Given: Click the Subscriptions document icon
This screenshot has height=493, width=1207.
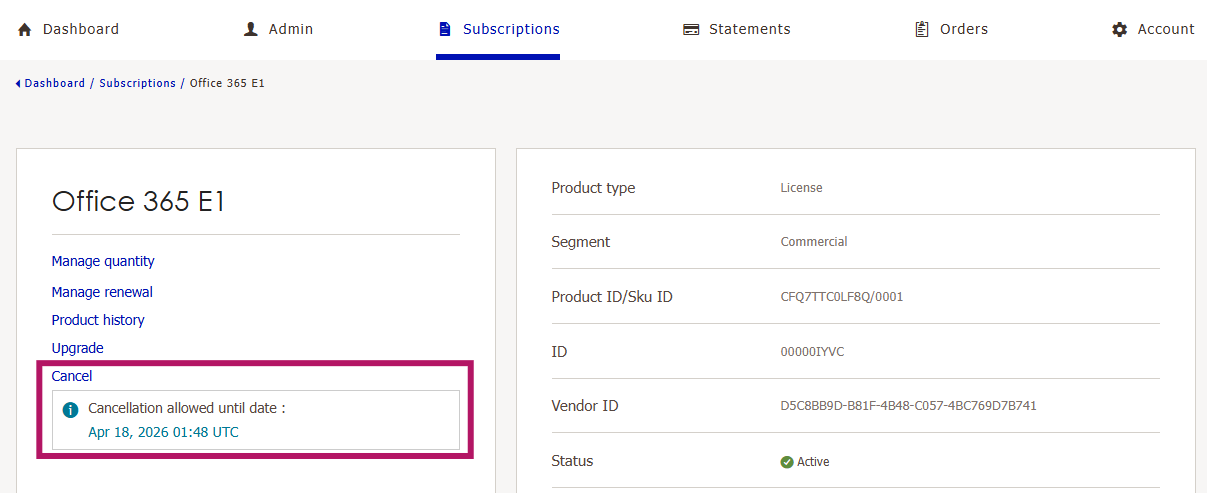Looking at the screenshot, I should point(445,30).
